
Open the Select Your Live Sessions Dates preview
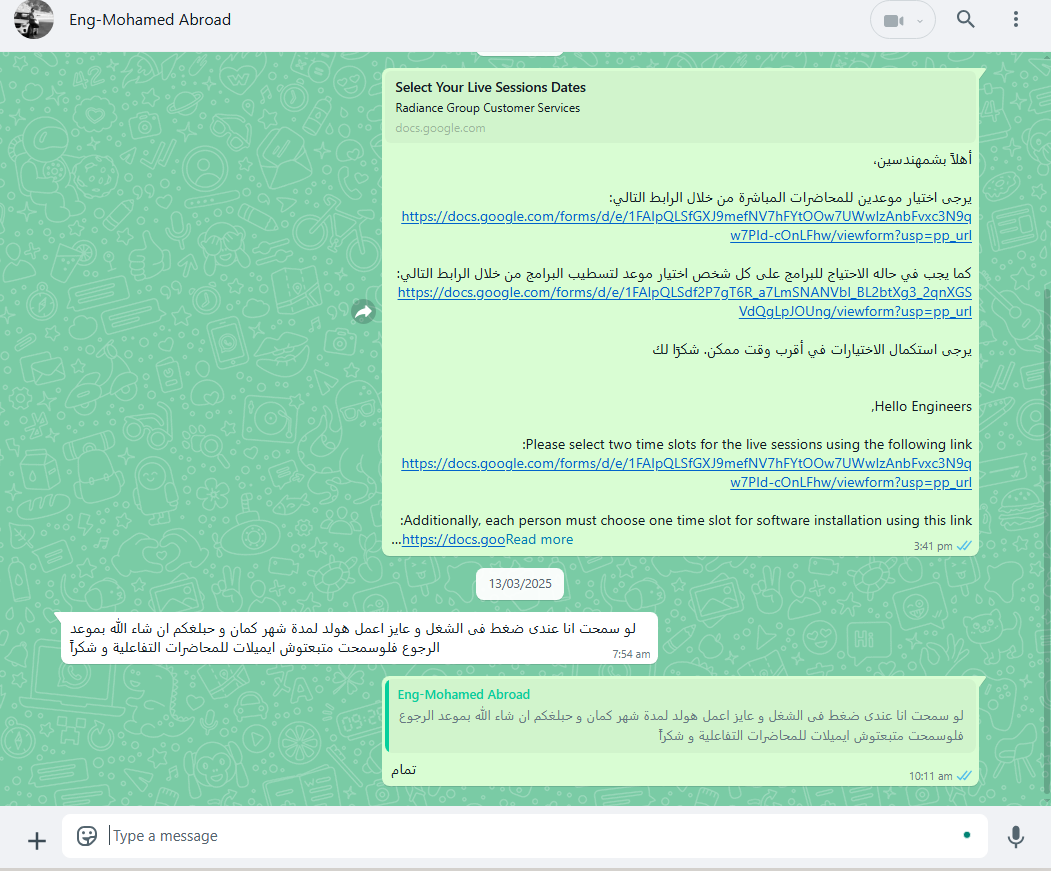click(680, 106)
